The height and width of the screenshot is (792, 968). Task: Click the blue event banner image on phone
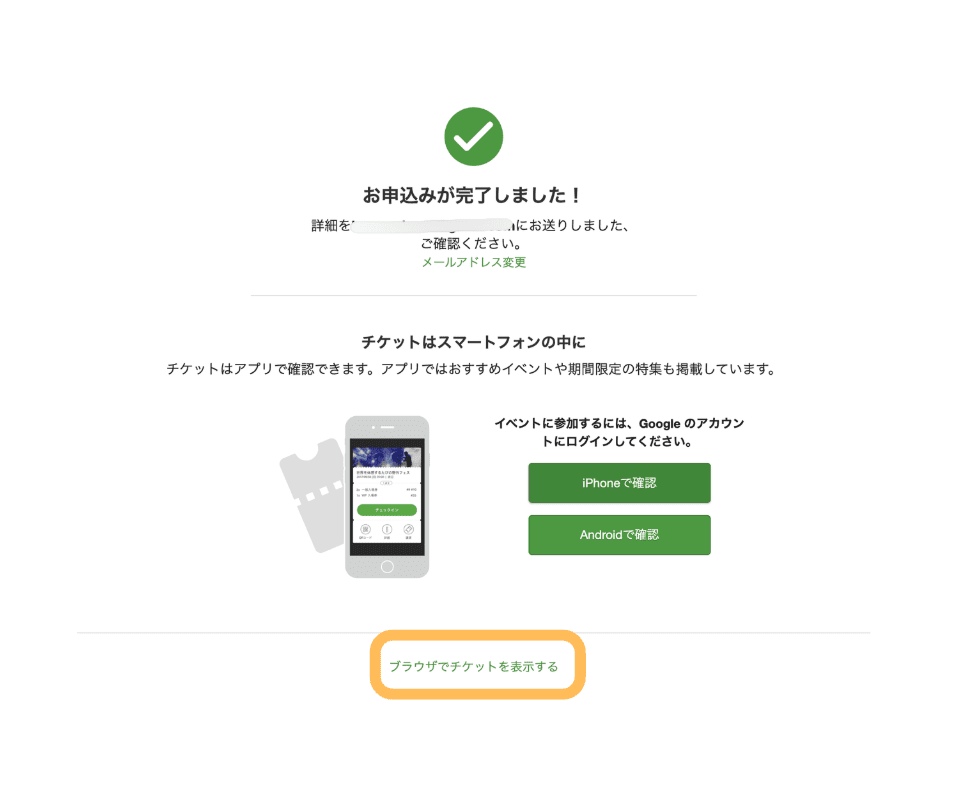(x=387, y=457)
